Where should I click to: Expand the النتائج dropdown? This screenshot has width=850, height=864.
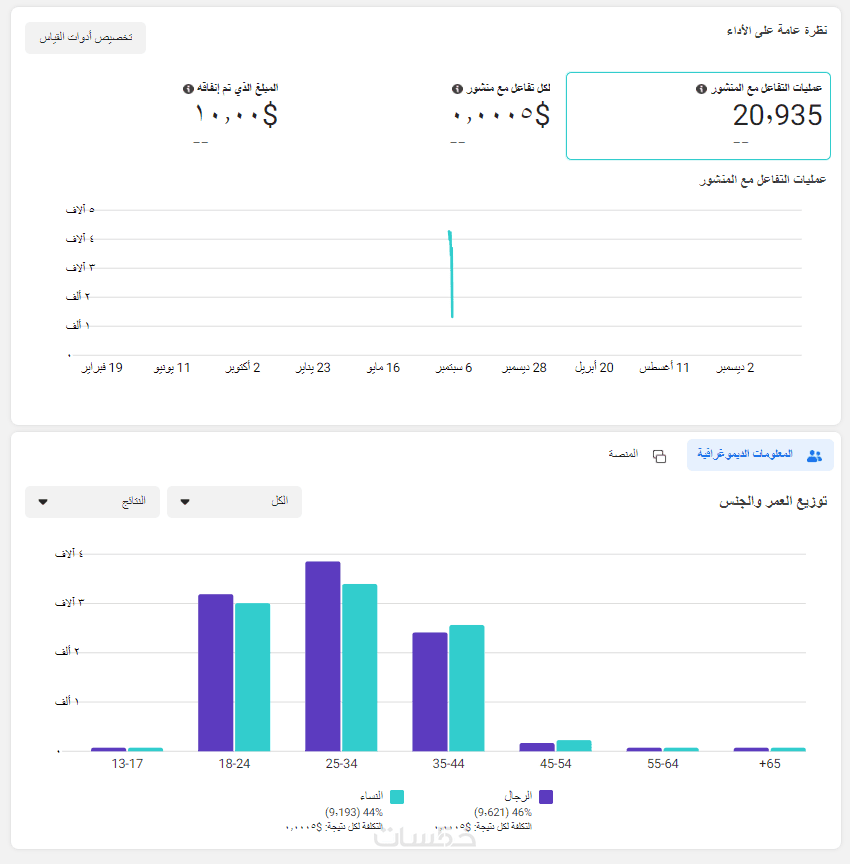coord(92,501)
